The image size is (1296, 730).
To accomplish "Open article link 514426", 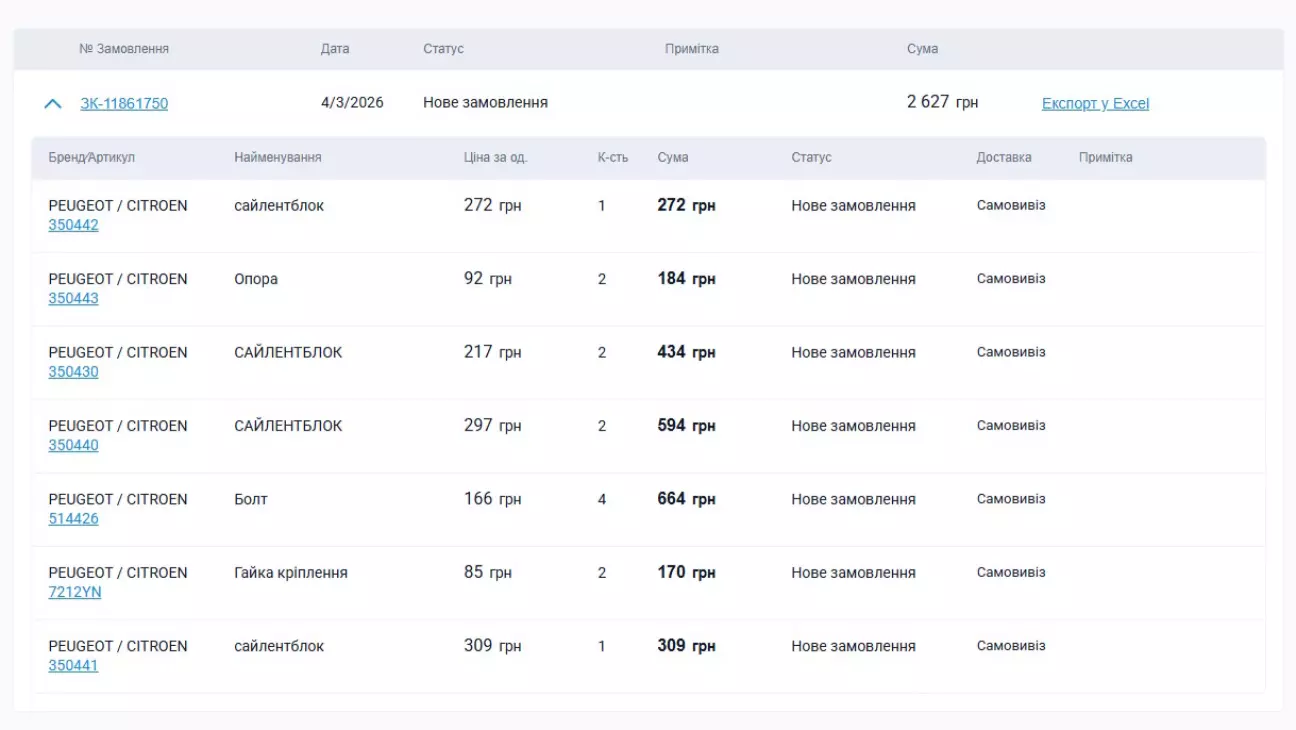I will point(73,519).
